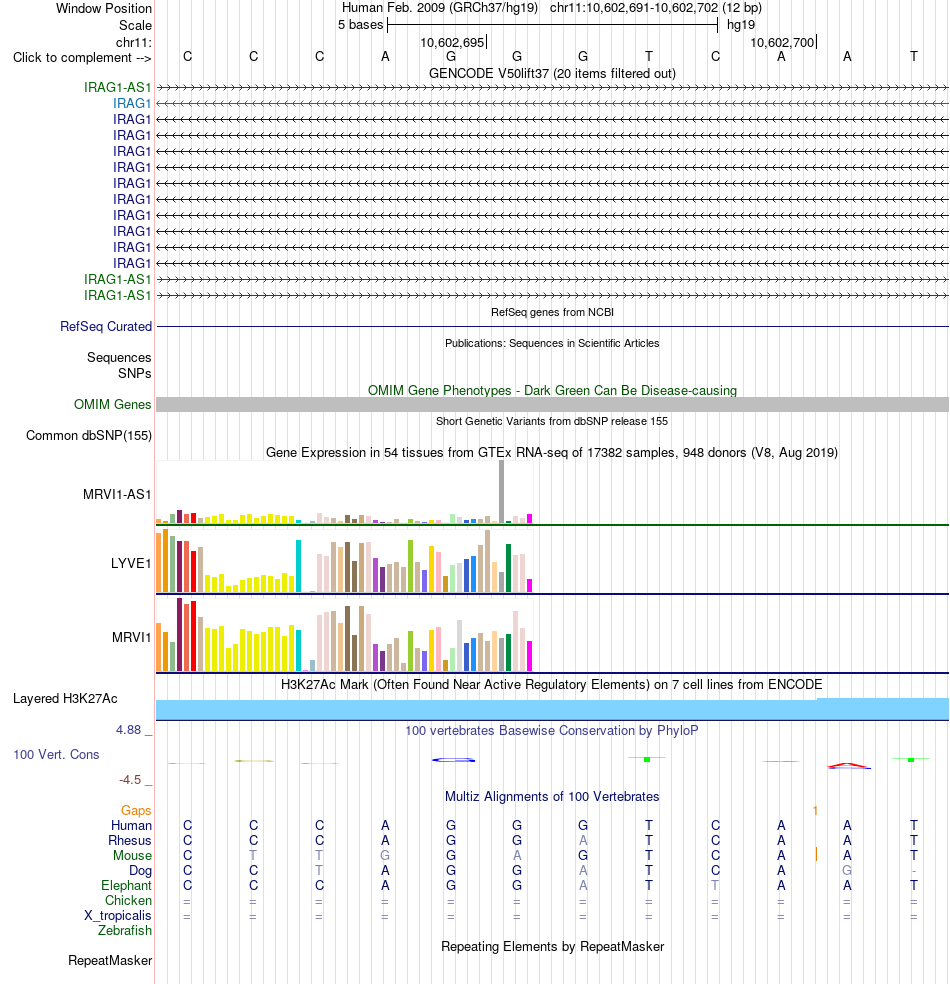950x984 pixels.
Task: Click the magenta bar in the MRVI1 chart
Action: 530,656
